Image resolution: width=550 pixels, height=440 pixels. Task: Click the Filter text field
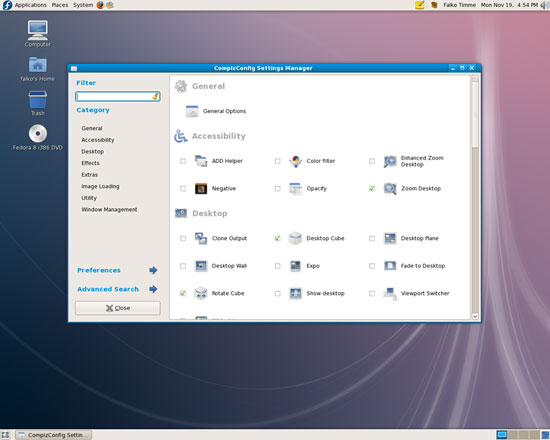[118, 96]
